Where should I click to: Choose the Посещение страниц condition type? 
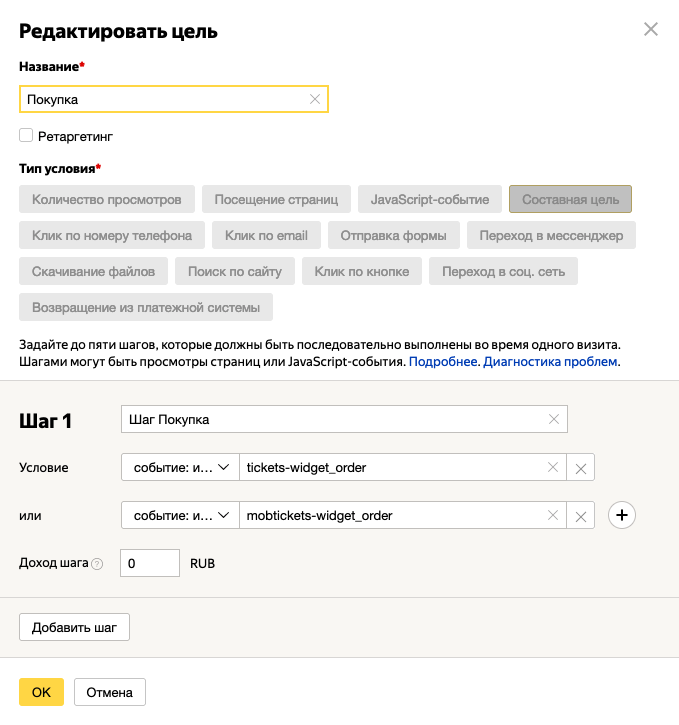click(276, 199)
